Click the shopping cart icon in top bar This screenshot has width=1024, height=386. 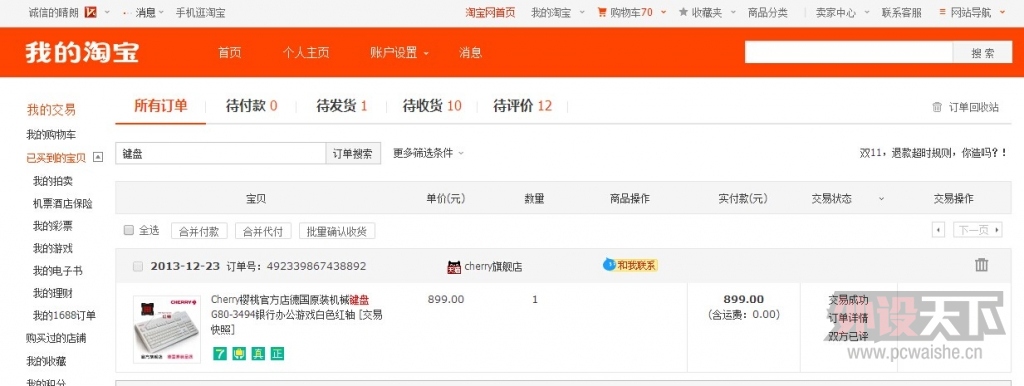pyautogui.click(x=601, y=12)
